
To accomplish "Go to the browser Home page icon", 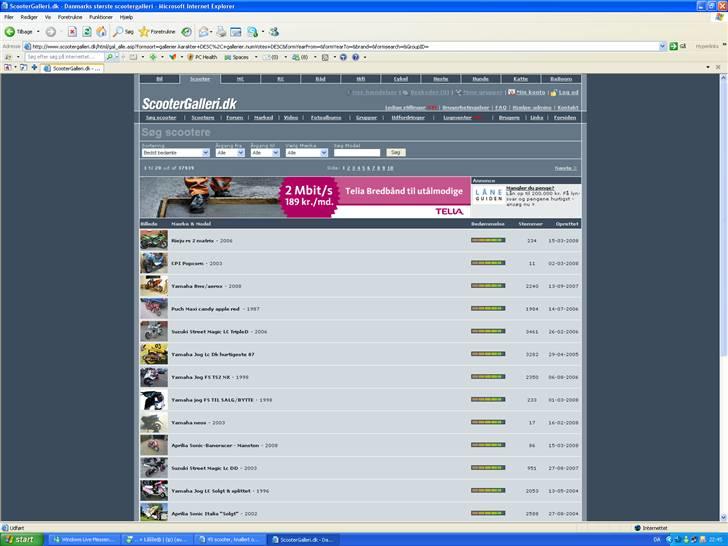I will 102,32.
